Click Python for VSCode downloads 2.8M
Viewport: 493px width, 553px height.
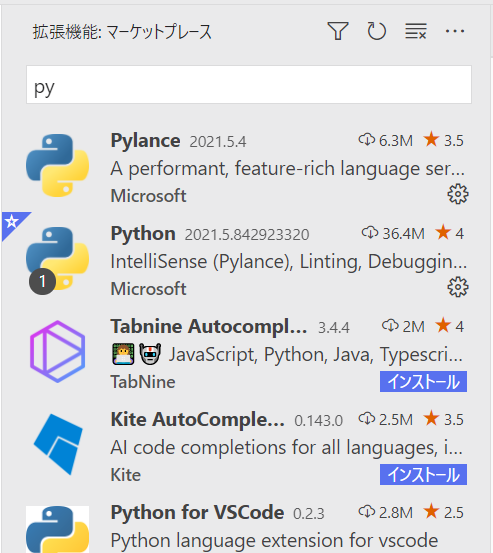385,512
